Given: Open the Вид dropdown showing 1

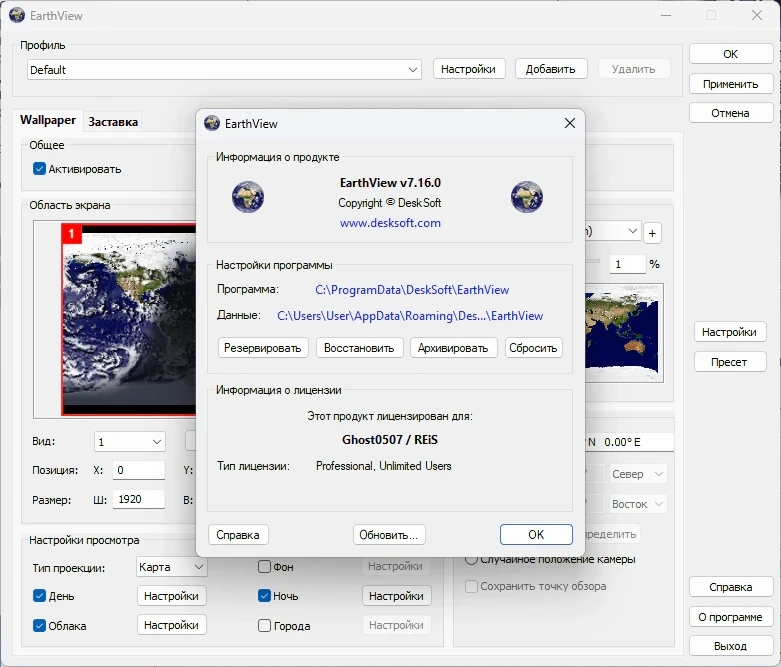Looking at the screenshot, I should click(130, 442).
